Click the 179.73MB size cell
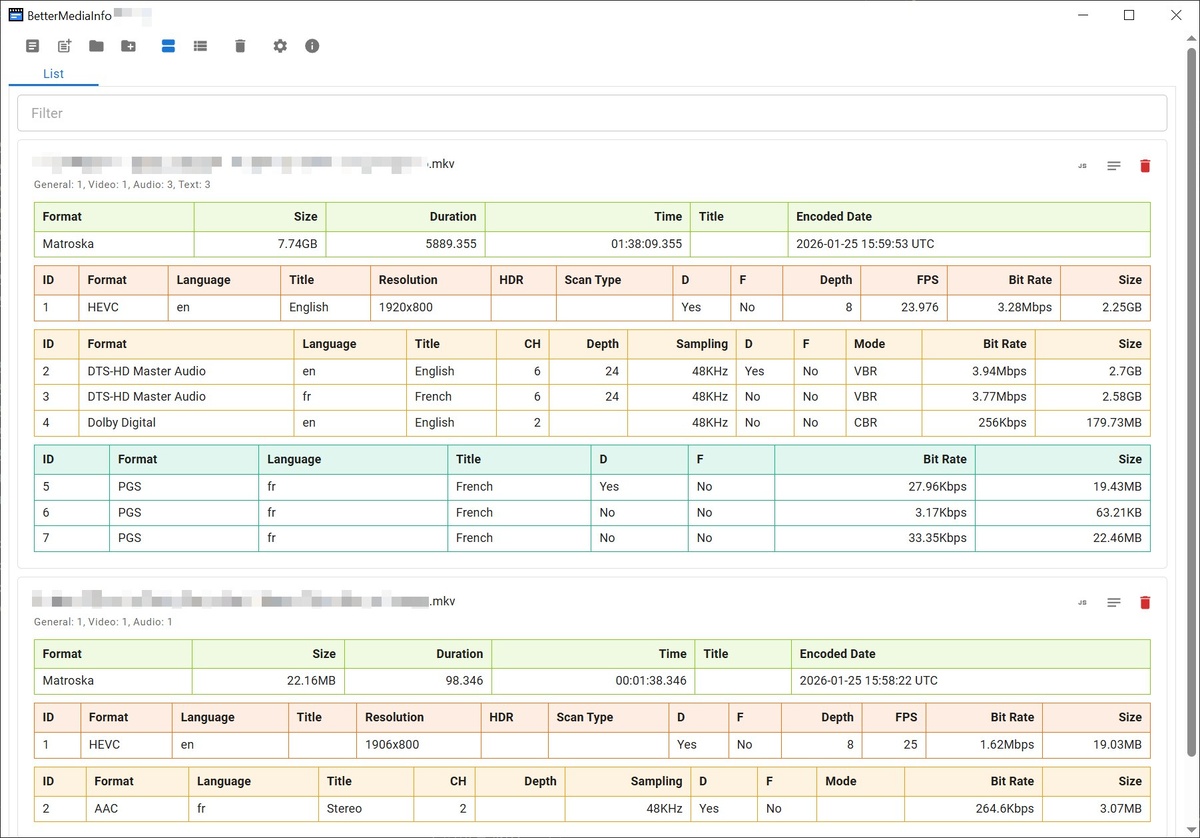 (x=1093, y=422)
